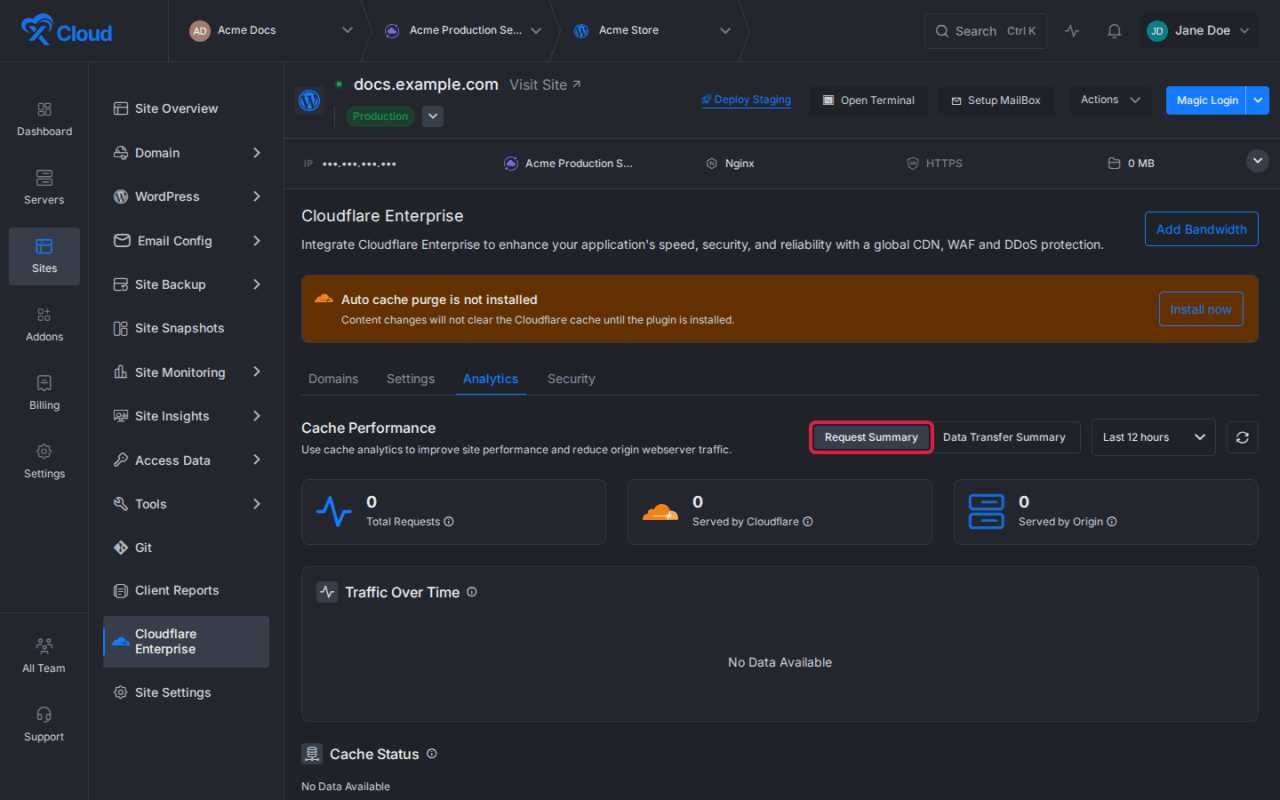1280x800 pixels.
Task: Show info for Cache Status
Action: 432,754
